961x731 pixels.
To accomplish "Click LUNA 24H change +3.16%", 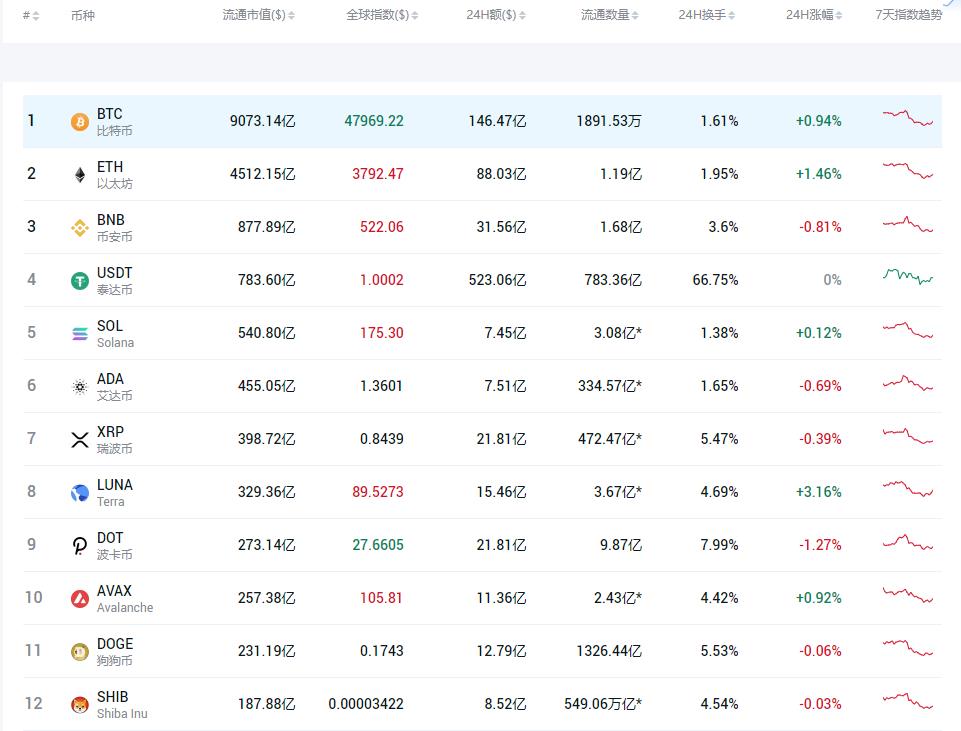I will point(818,492).
